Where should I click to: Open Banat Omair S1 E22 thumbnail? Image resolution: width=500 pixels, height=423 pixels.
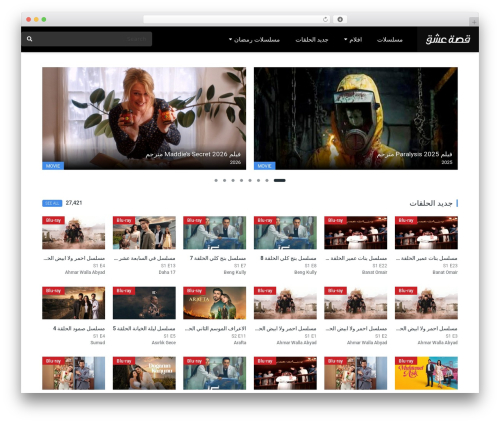pos(356,233)
